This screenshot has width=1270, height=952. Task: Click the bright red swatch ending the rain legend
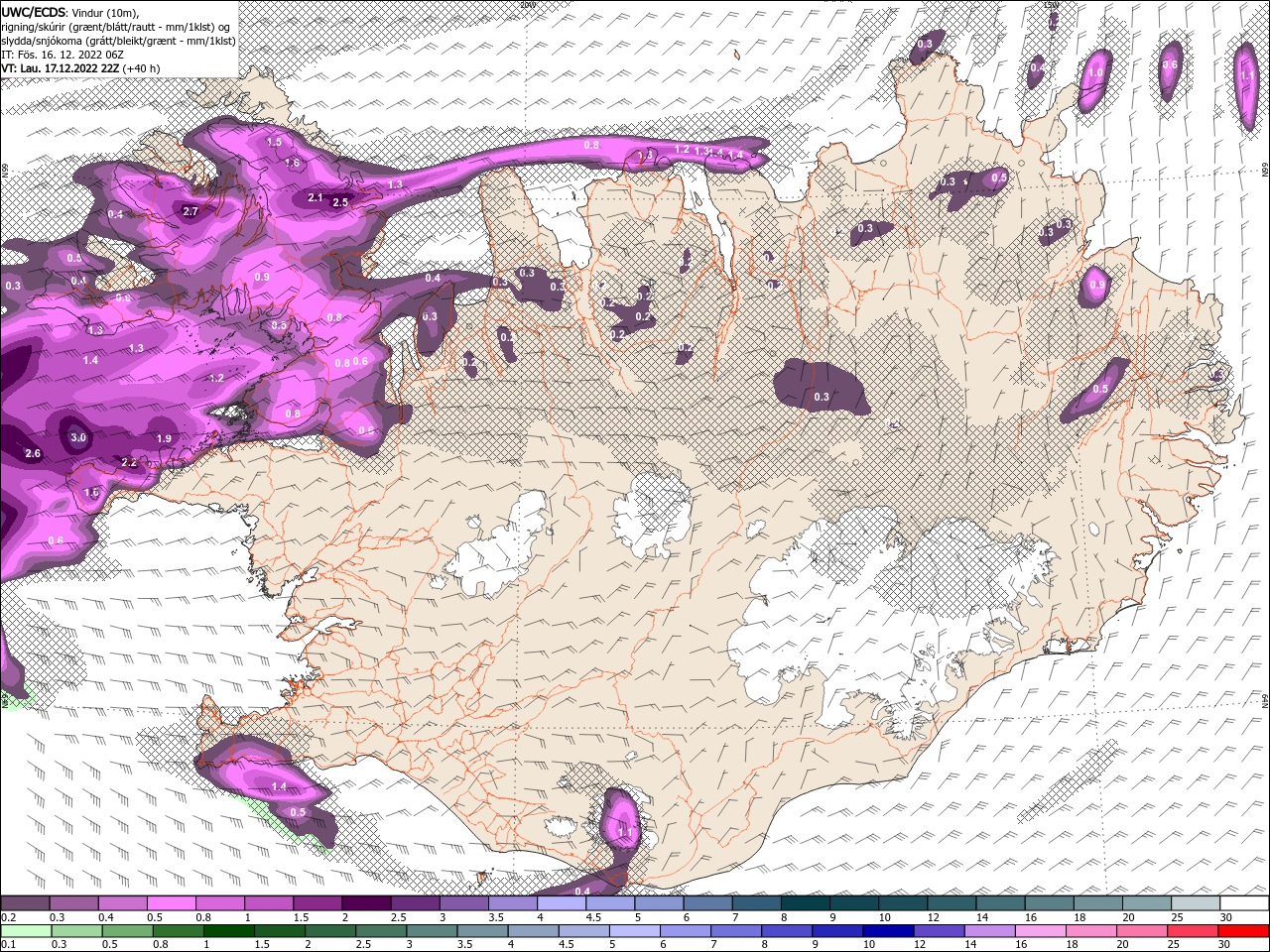[x=1243, y=931]
